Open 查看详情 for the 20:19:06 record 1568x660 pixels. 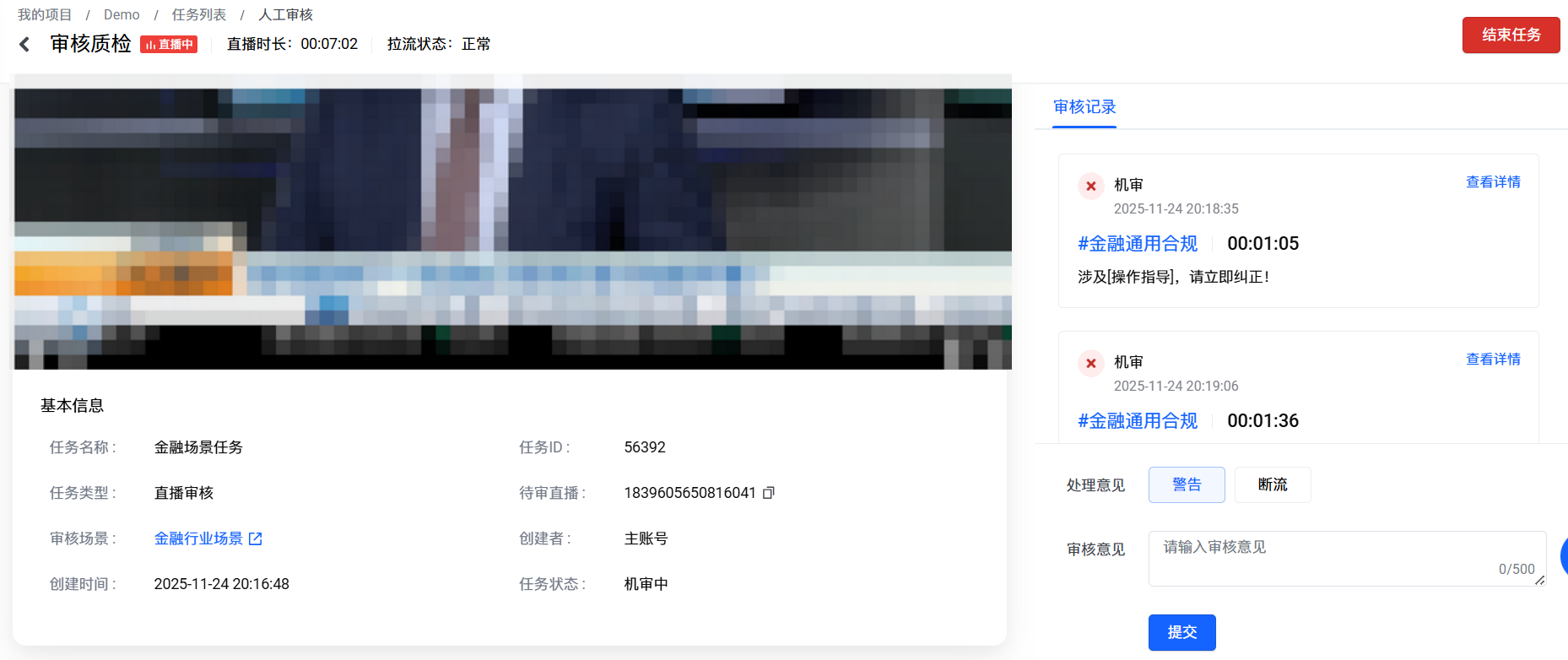click(x=1493, y=360)
